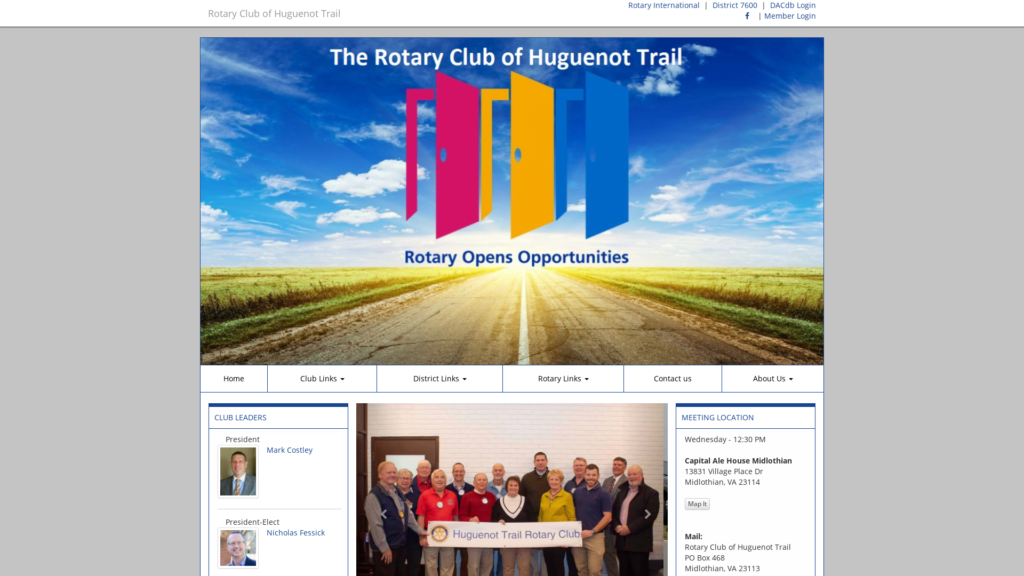Expand the District Links dropdown
The width and height of the screenshot is (1024, 576).
(440, 379)
